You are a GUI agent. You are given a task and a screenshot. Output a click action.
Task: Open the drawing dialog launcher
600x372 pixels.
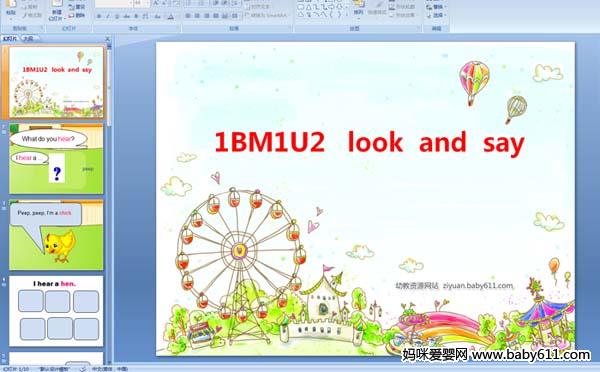coord(419,27)
